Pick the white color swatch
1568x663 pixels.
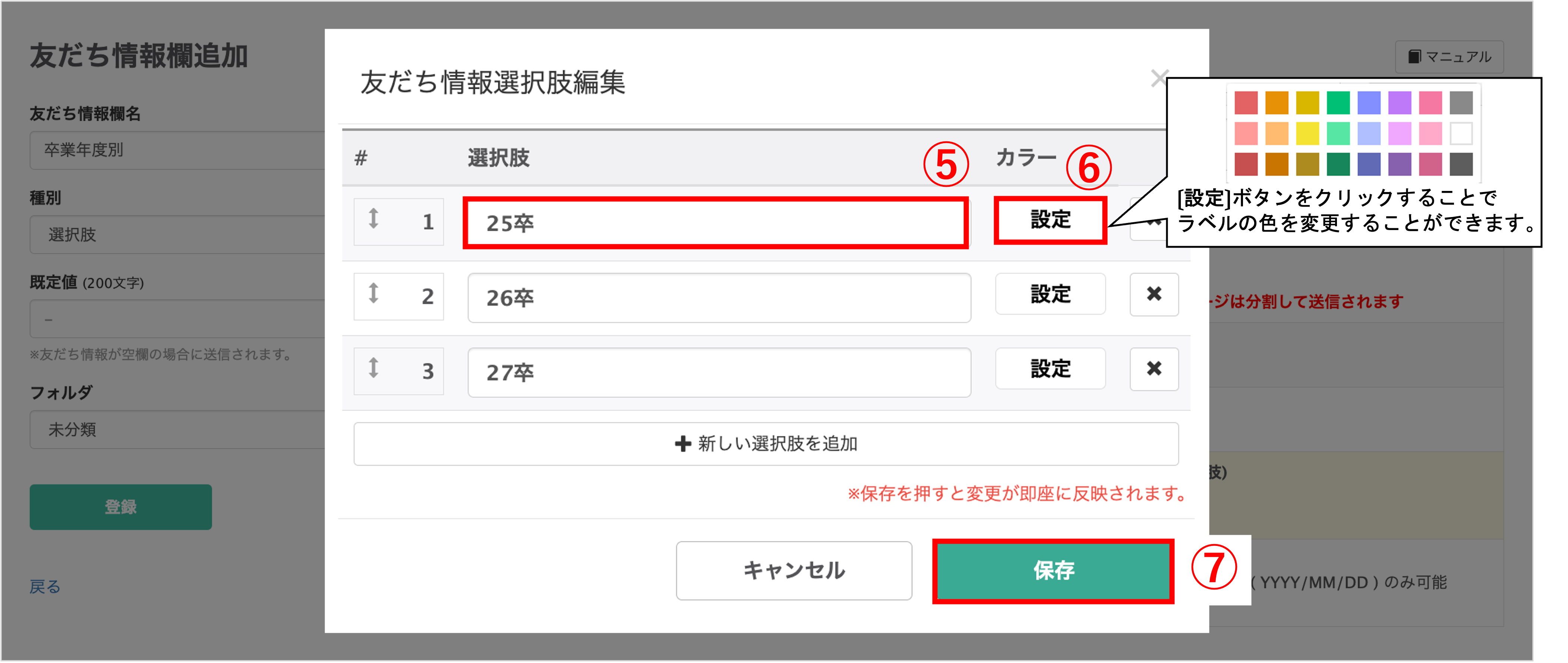coord(1461,133)
